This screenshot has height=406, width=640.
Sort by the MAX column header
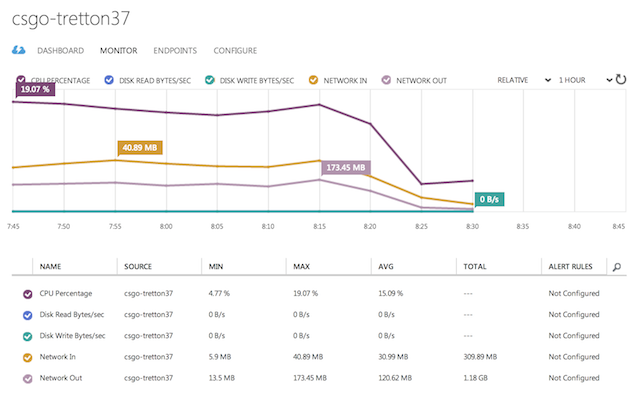point(302,266)
